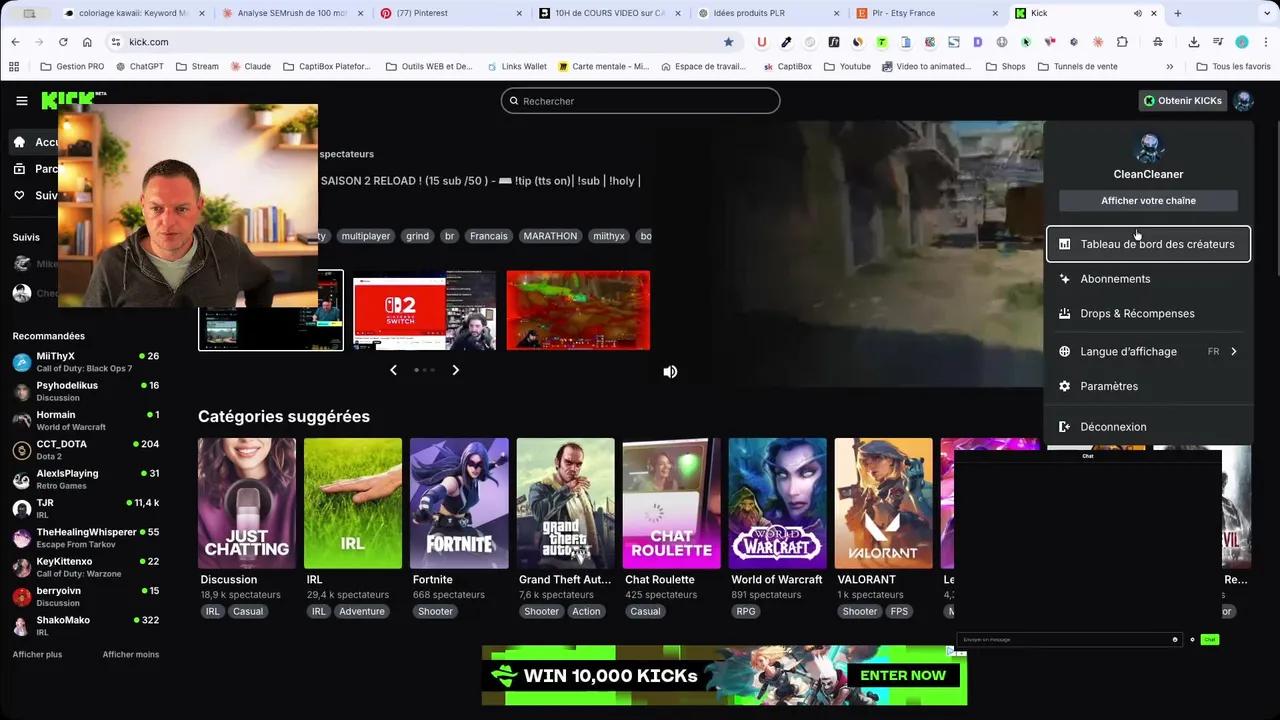
Task: Open the Chrome extensions puzzle icon
Action: pos(1123,42)
